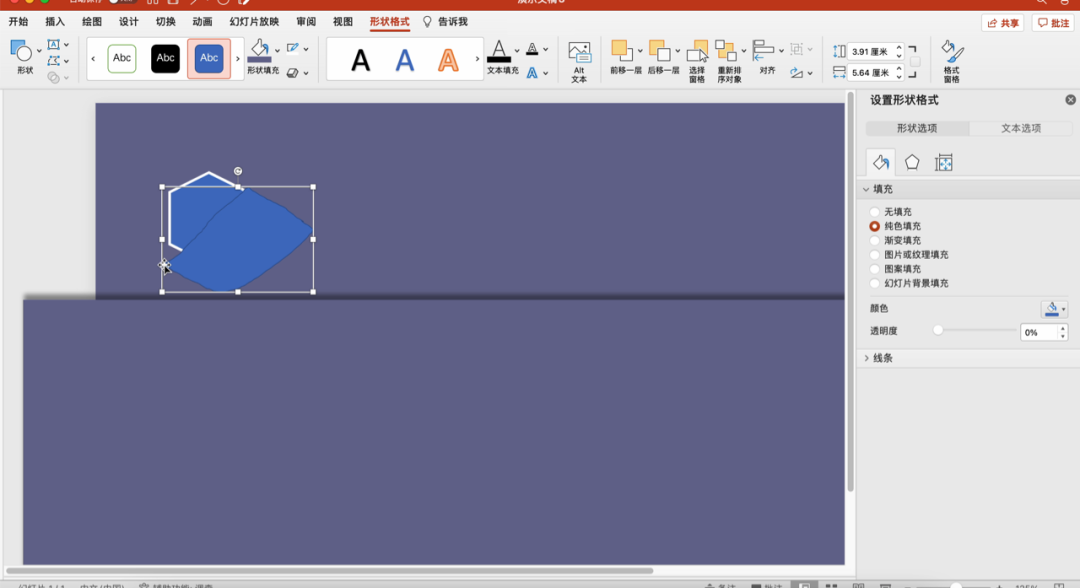
Task: Select the 纯色填充 radio button
Action: coord(875,227)
